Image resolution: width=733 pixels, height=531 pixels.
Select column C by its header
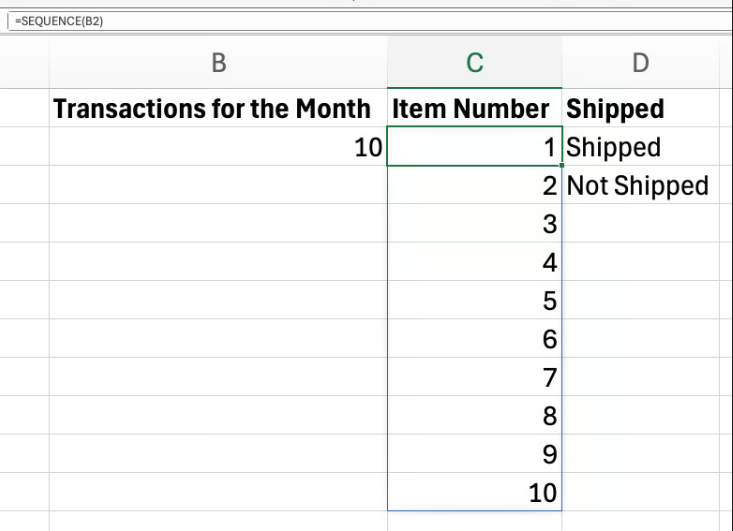click(x=475, y=63)
